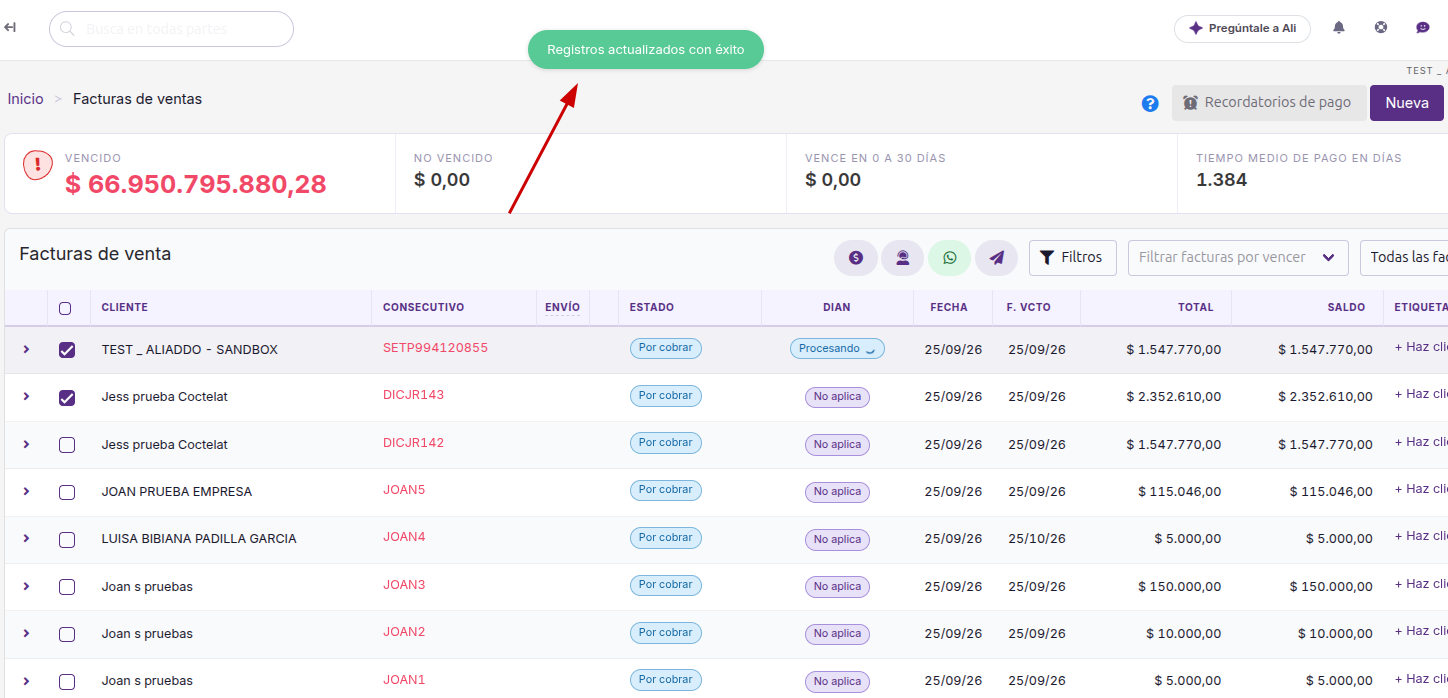Sort by SALDO column header
The width and height of the screenshot is (1448, 698).
pos(1346,307)
